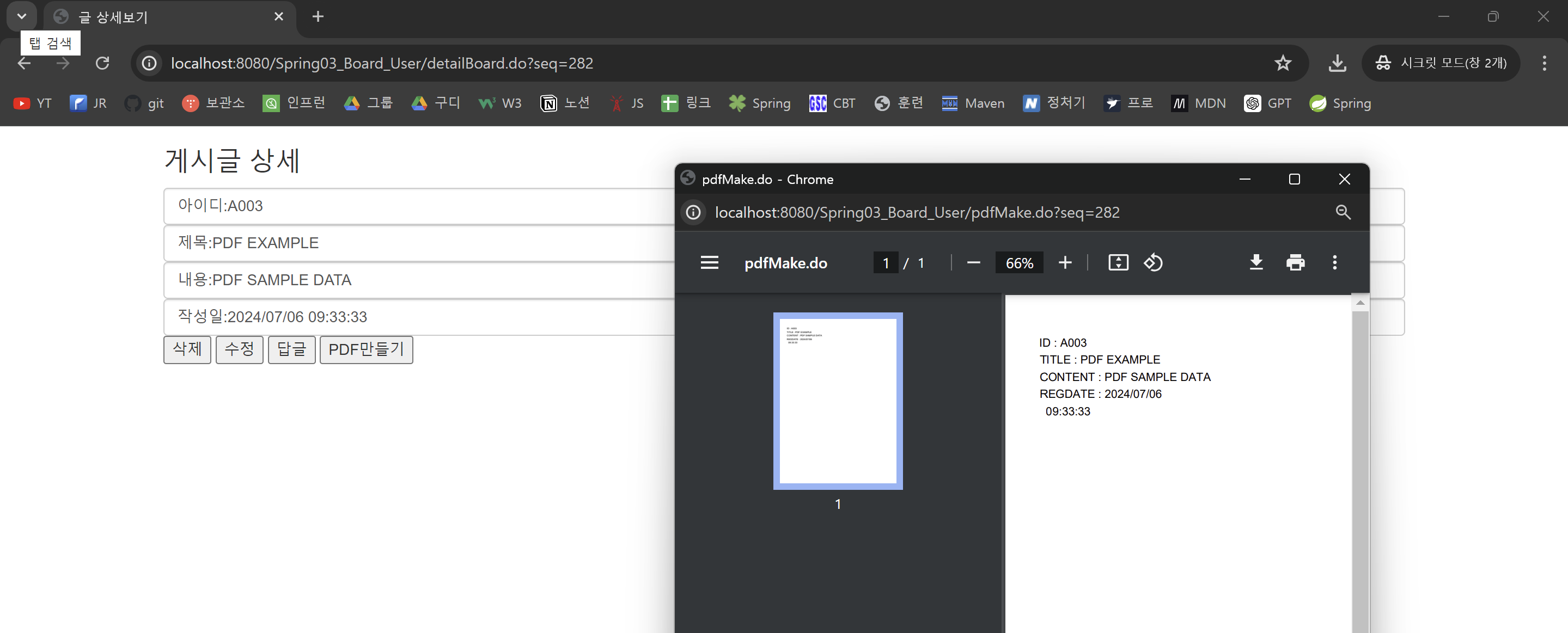Fit PDF to page icon
This screenshot has width=1568, height=633.
pos(1118,263)
